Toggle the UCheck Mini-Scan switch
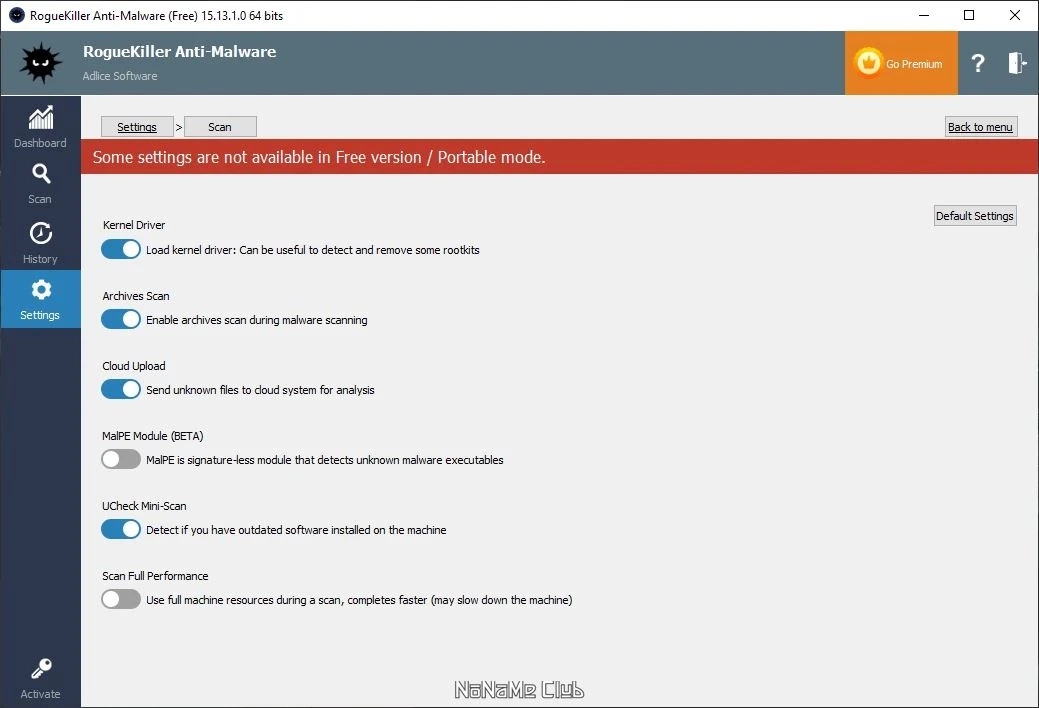1039x708 pixels. pos(121,529)
